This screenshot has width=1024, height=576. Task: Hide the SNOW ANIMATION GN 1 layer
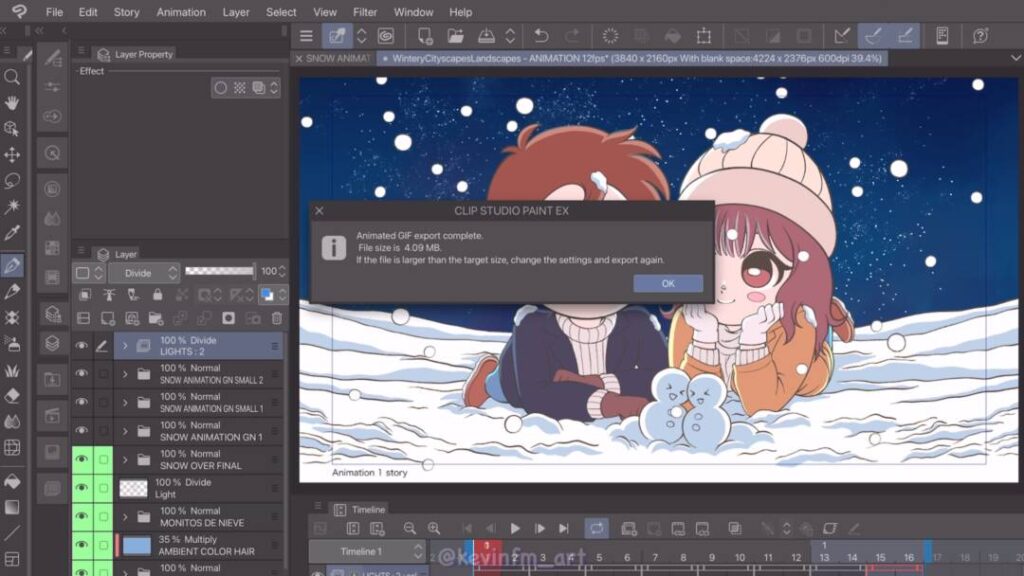coord(82,430)
